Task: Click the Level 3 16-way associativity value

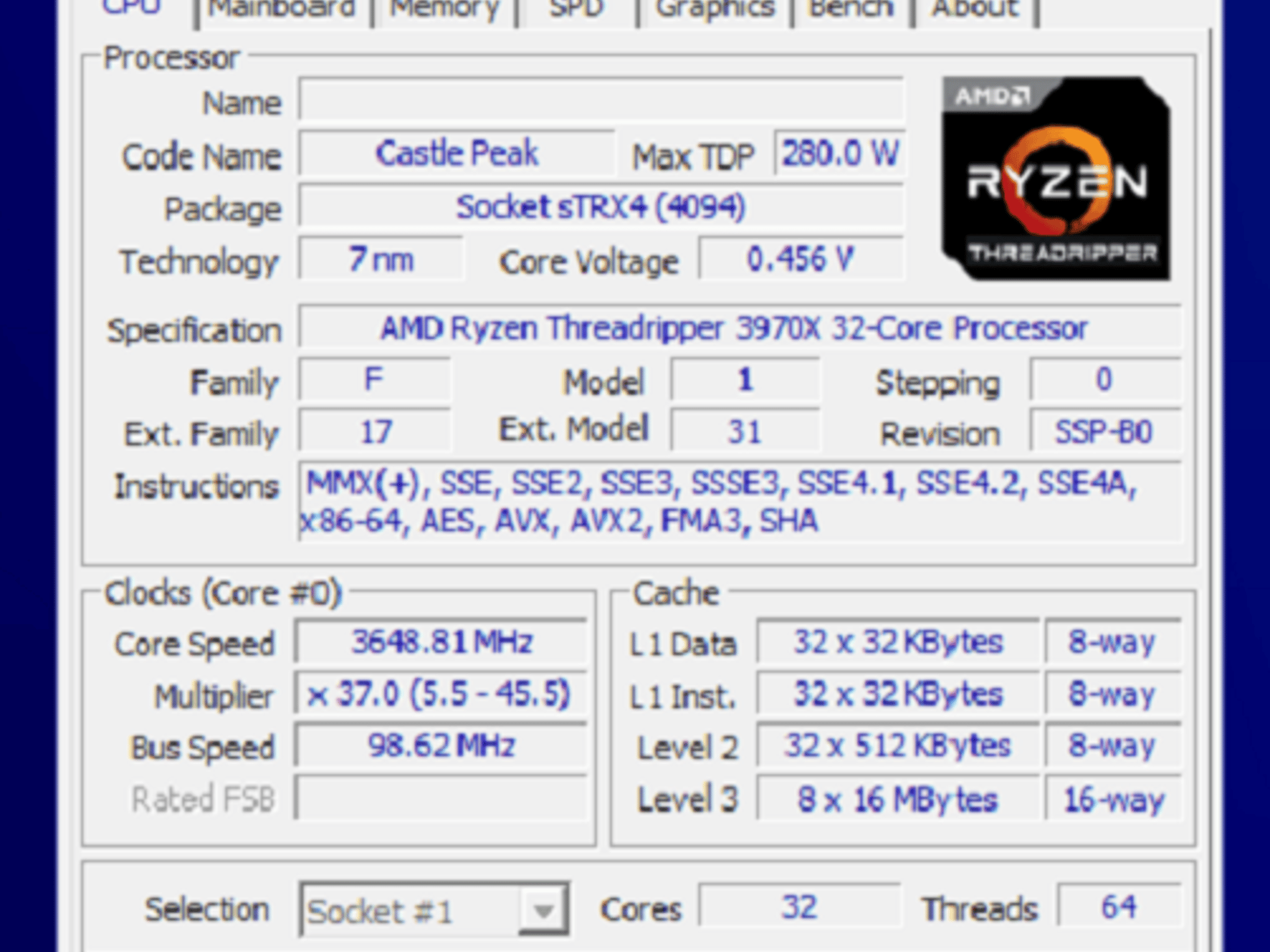Action: (1112, 798)
